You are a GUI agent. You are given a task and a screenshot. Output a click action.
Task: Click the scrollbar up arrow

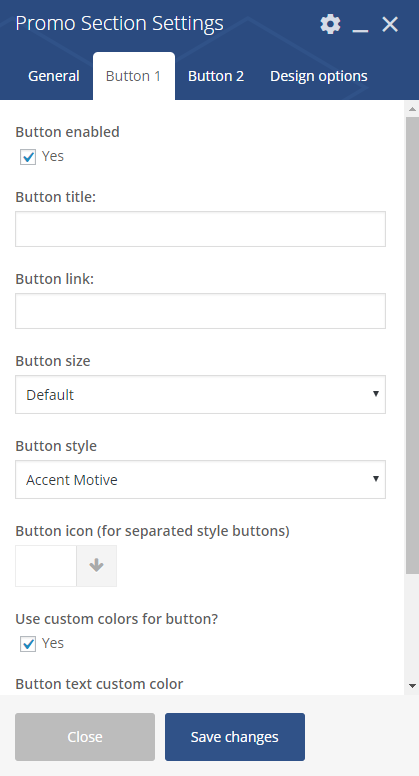tap(412, 108)
